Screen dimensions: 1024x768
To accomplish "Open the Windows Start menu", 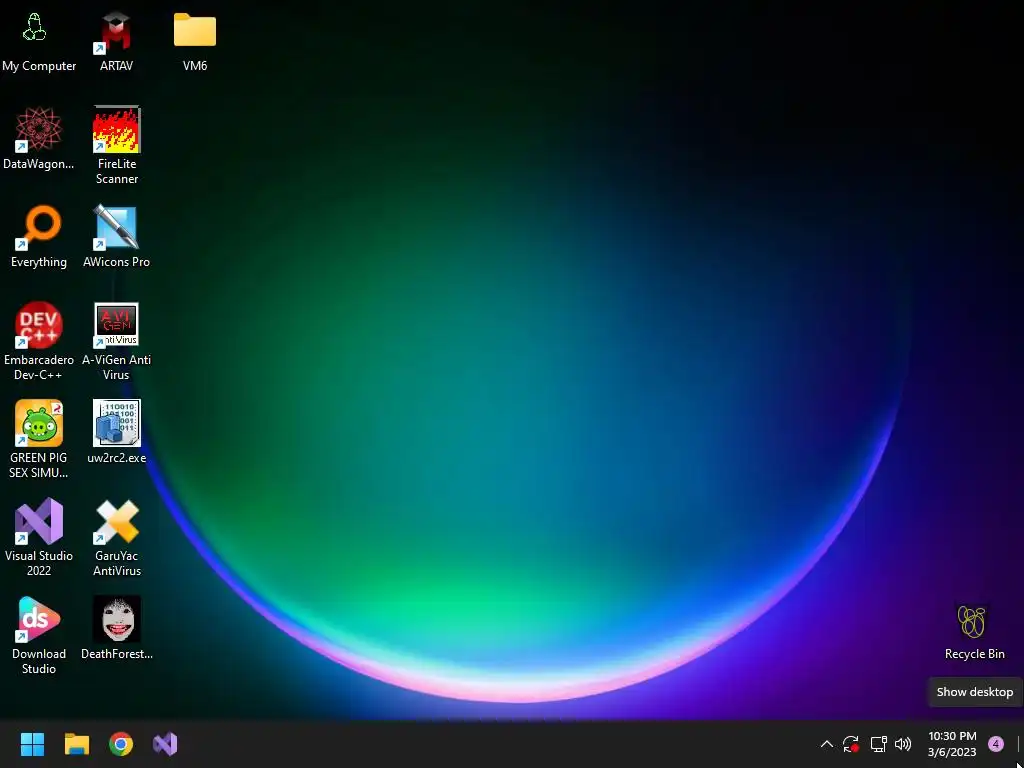I will [32, 744].
